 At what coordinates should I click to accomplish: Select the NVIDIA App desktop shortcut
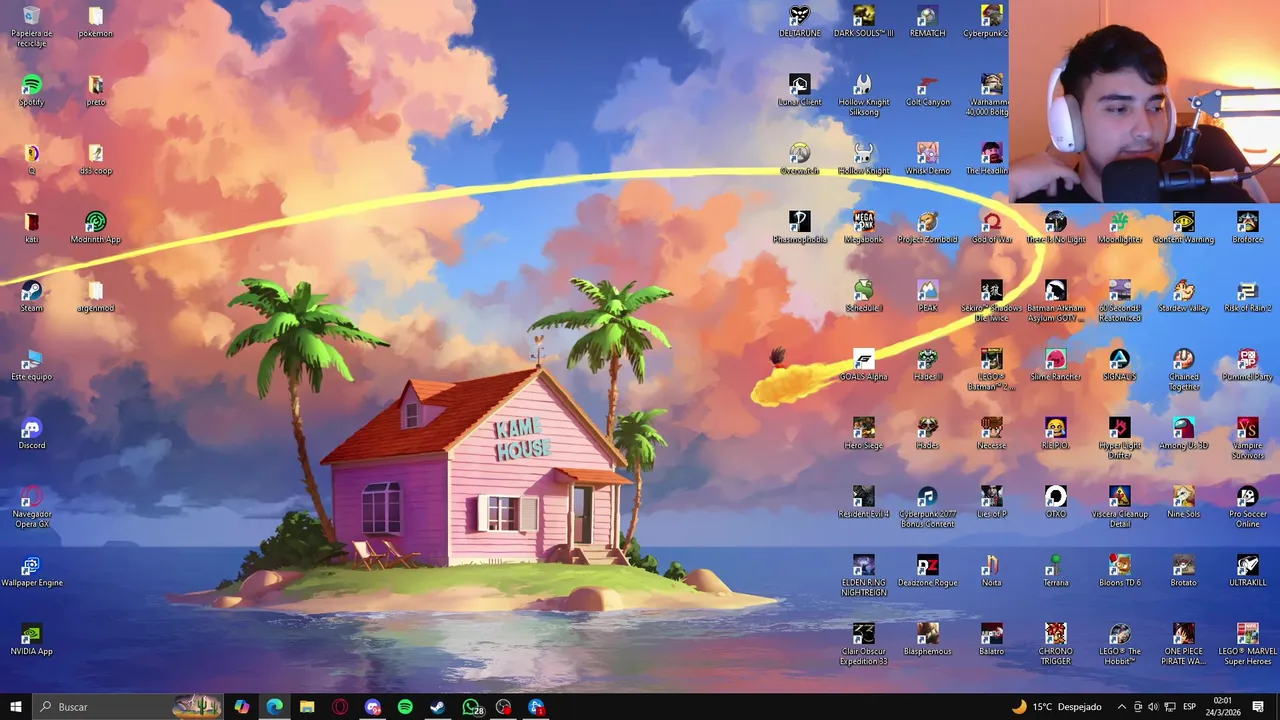(32, 640)
